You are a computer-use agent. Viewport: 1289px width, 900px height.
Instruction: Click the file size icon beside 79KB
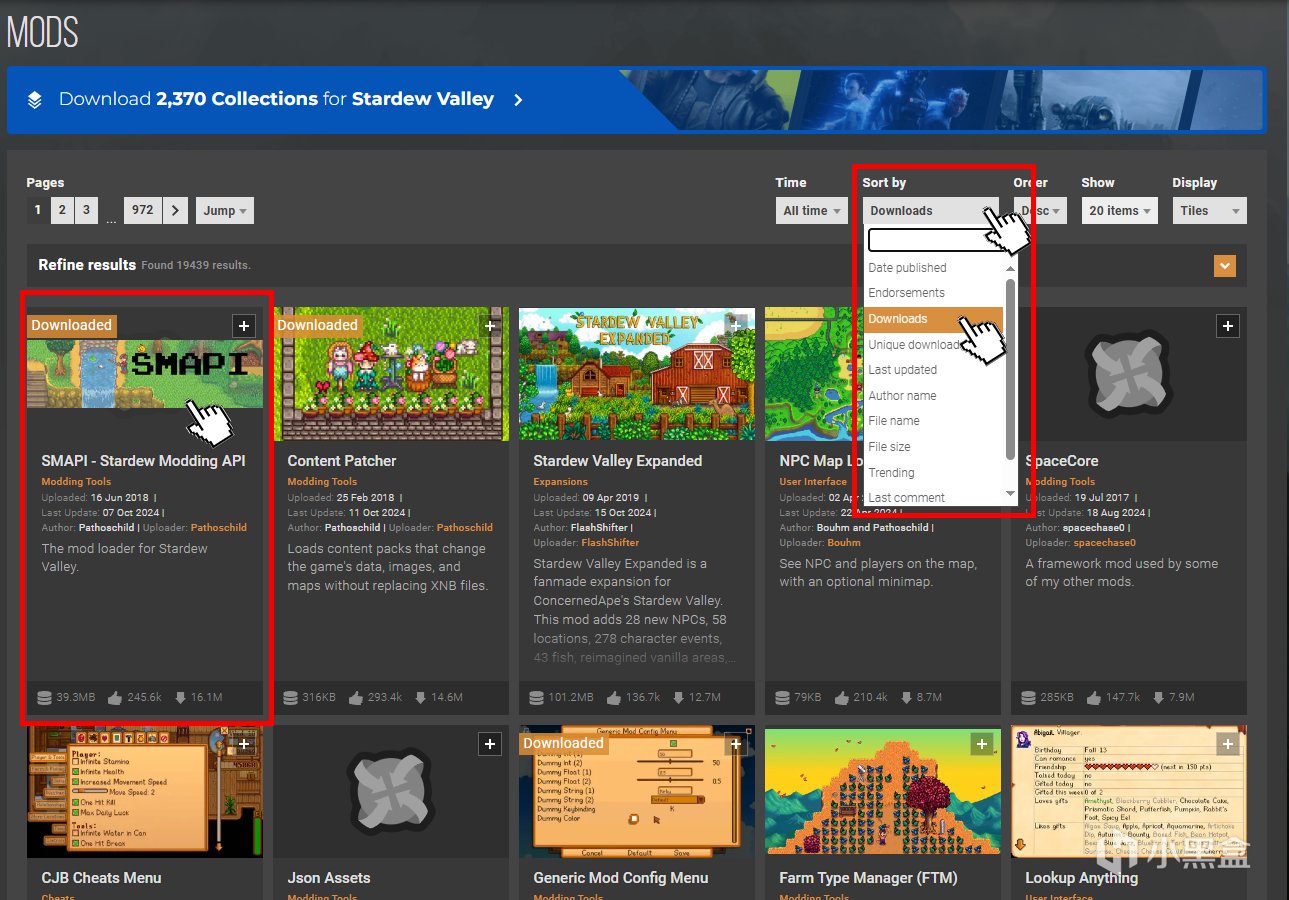click(x=782, y=697)
